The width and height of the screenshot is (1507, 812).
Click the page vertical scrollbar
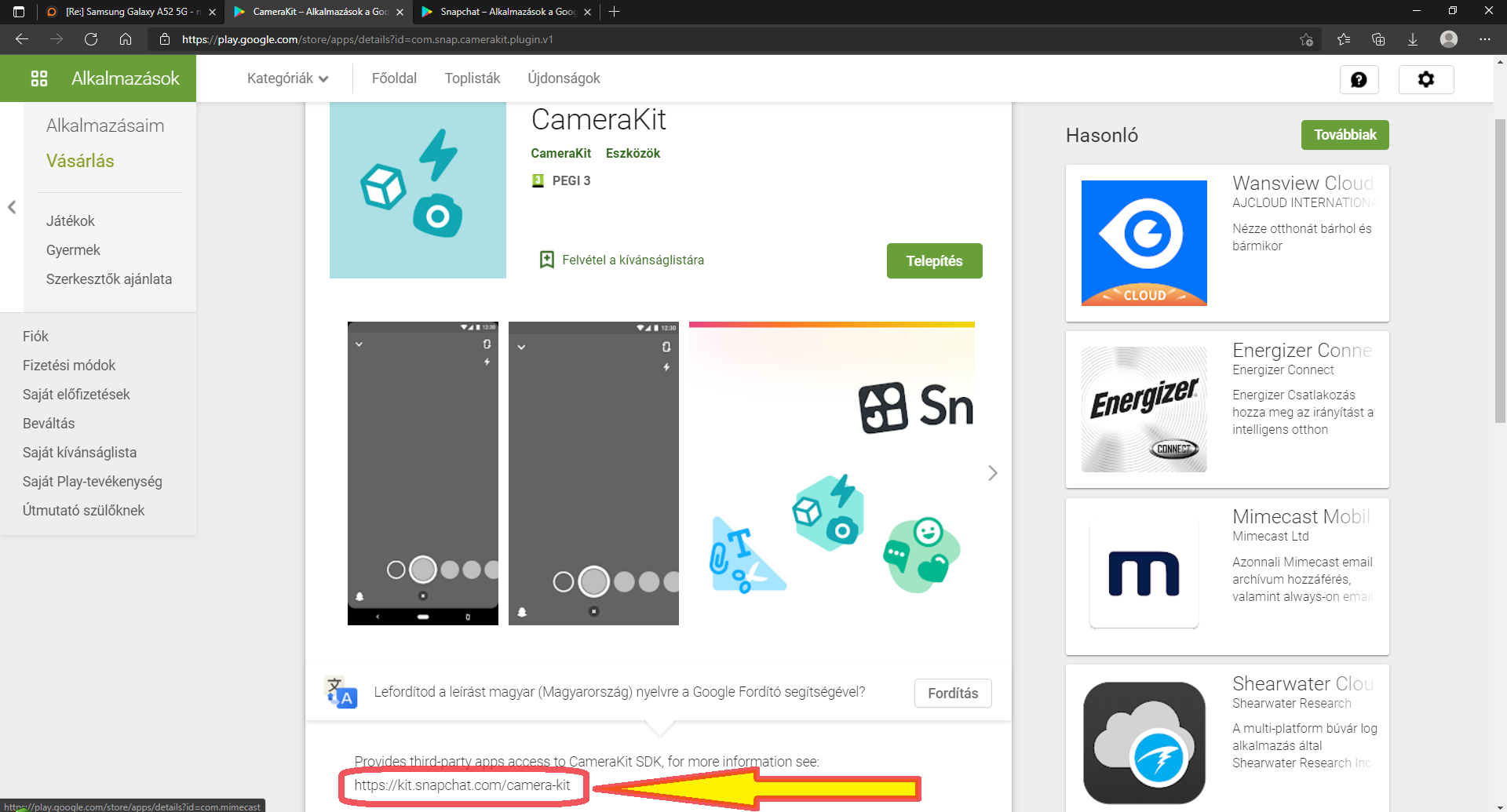coord(1500,271)
